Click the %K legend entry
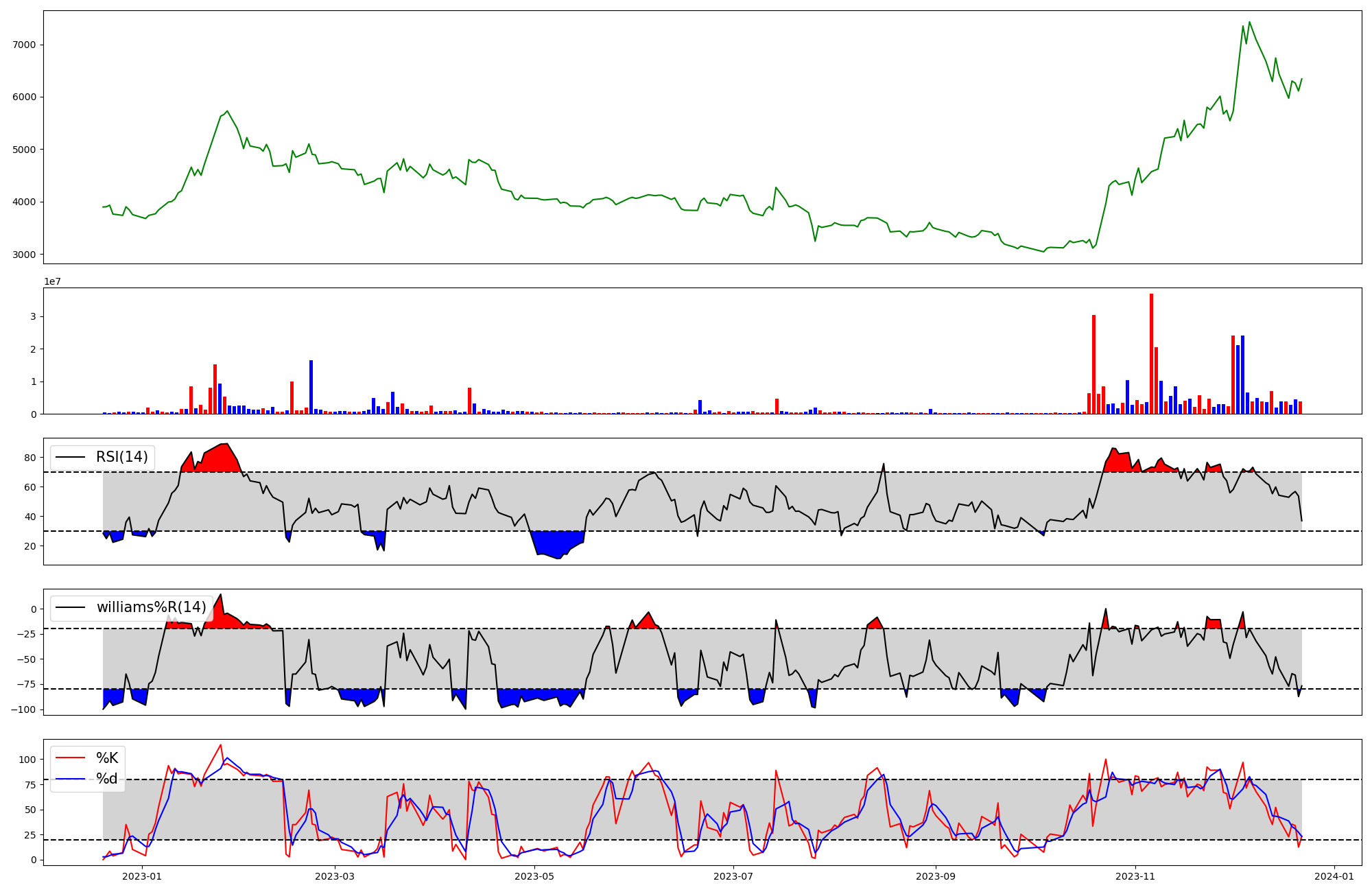The height and width of the screenshot is (892, 1372). click(x=106, y=758)
